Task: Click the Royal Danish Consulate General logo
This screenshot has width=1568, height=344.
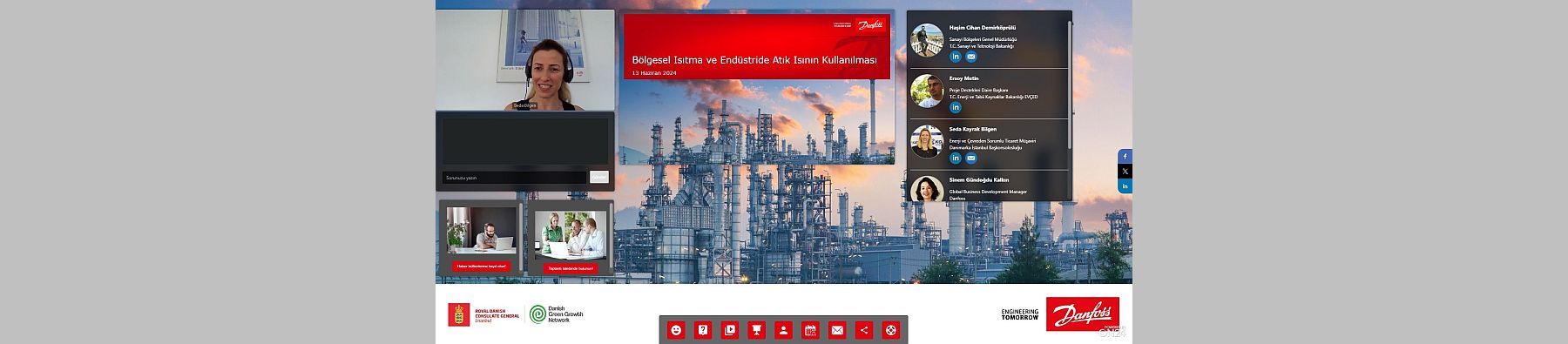Action: [484, 314]
